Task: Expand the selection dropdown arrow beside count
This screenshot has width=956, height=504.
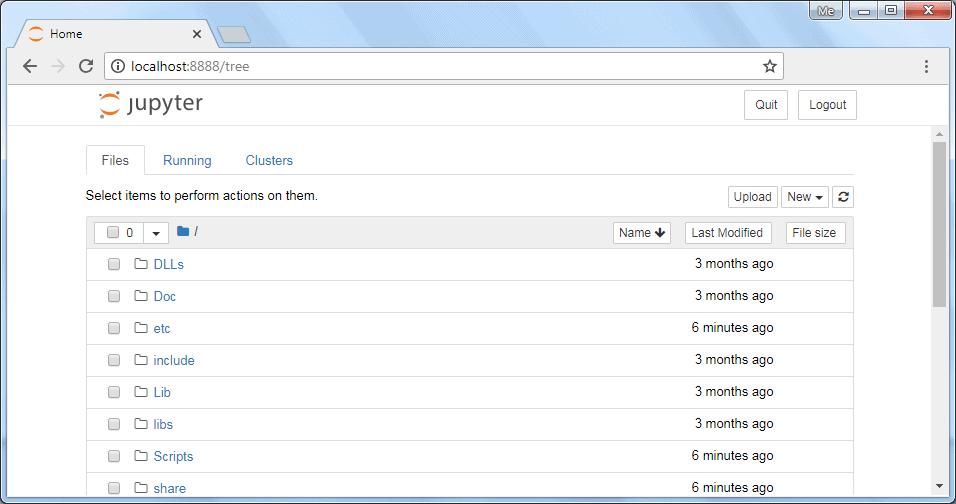Action: (156, 233)
